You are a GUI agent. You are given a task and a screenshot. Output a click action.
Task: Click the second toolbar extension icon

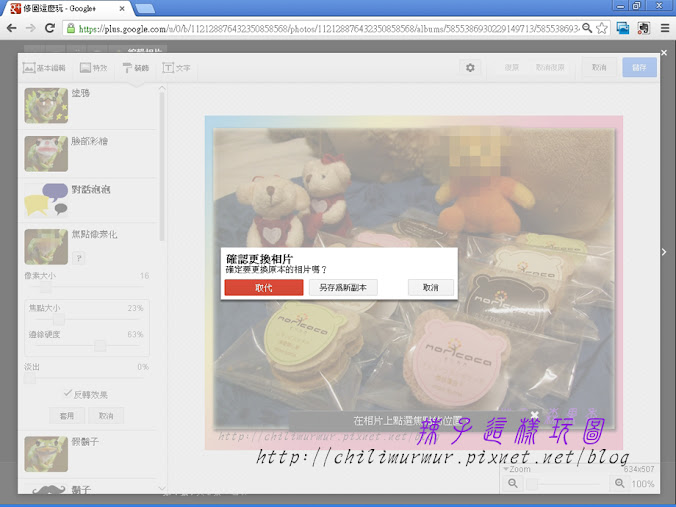coord(643,28)
